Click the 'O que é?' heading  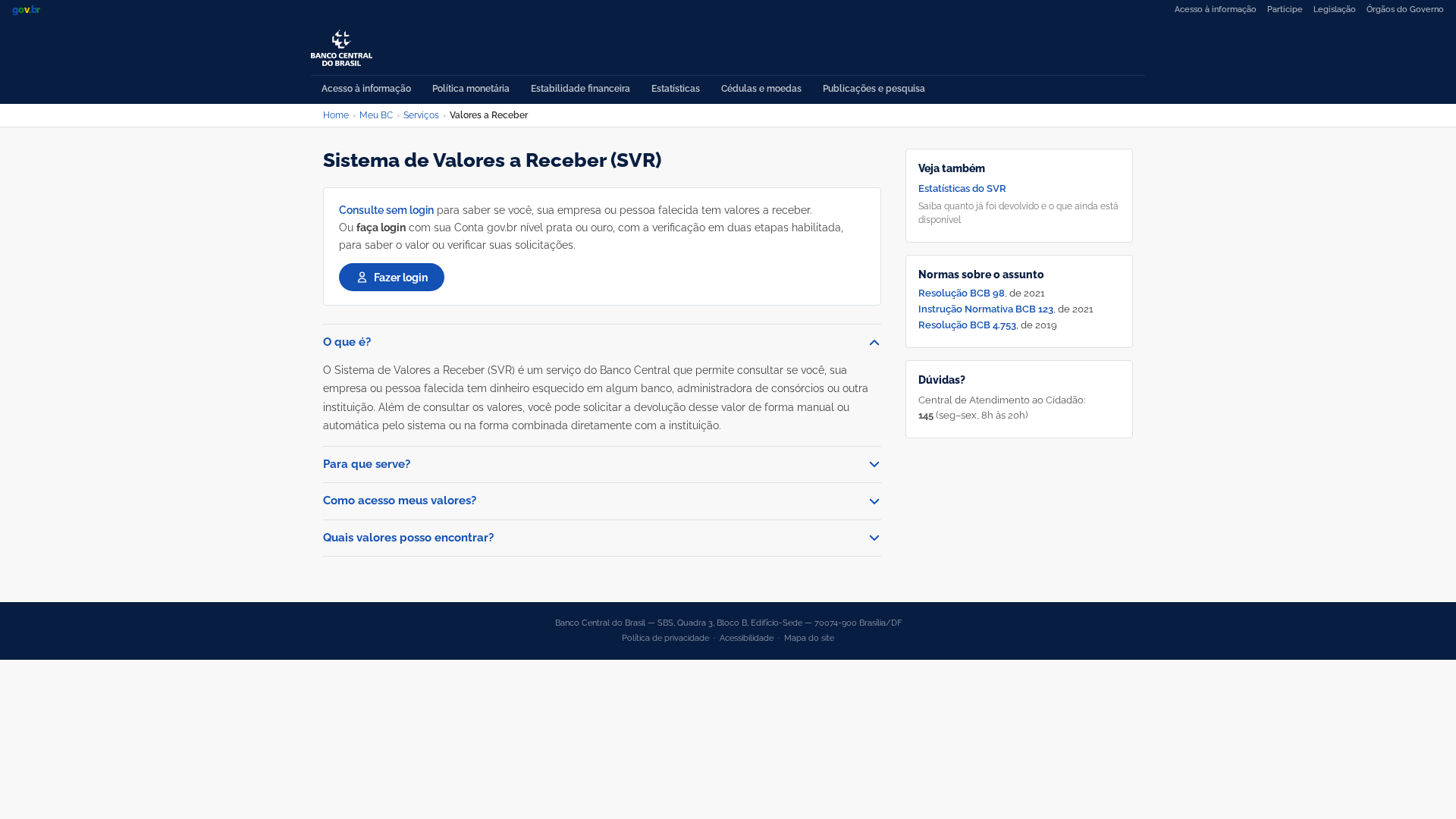click(347, 342)
